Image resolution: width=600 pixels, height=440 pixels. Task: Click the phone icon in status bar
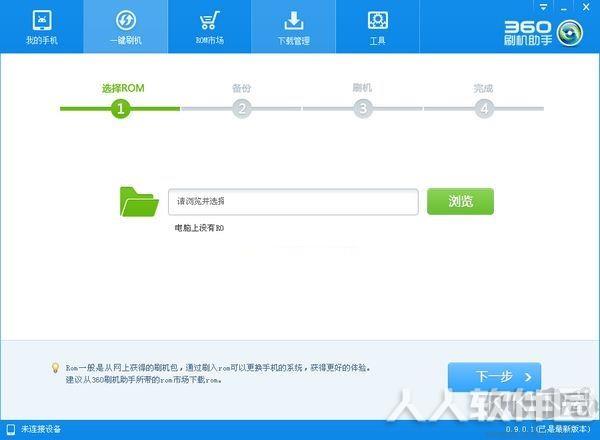11,429
